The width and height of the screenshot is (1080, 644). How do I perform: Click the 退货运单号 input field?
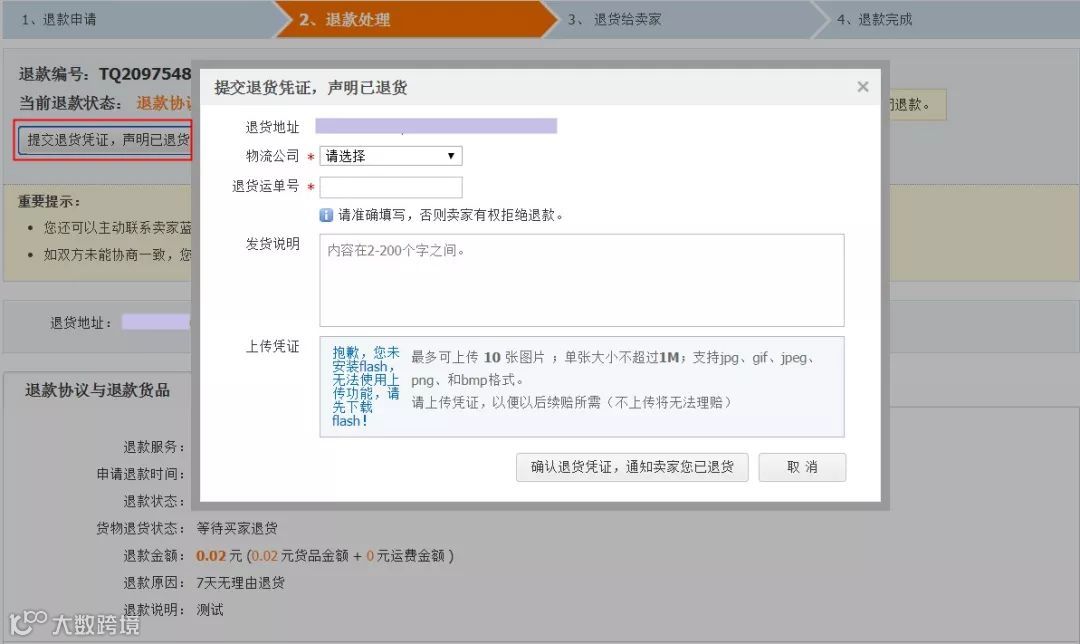pos(391,187)
